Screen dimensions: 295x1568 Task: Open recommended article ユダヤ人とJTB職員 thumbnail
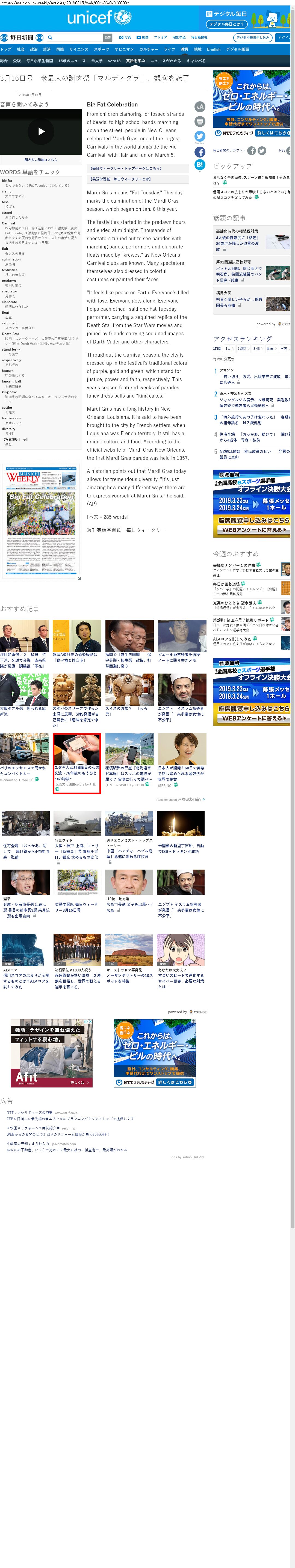[x=77, y=749]
